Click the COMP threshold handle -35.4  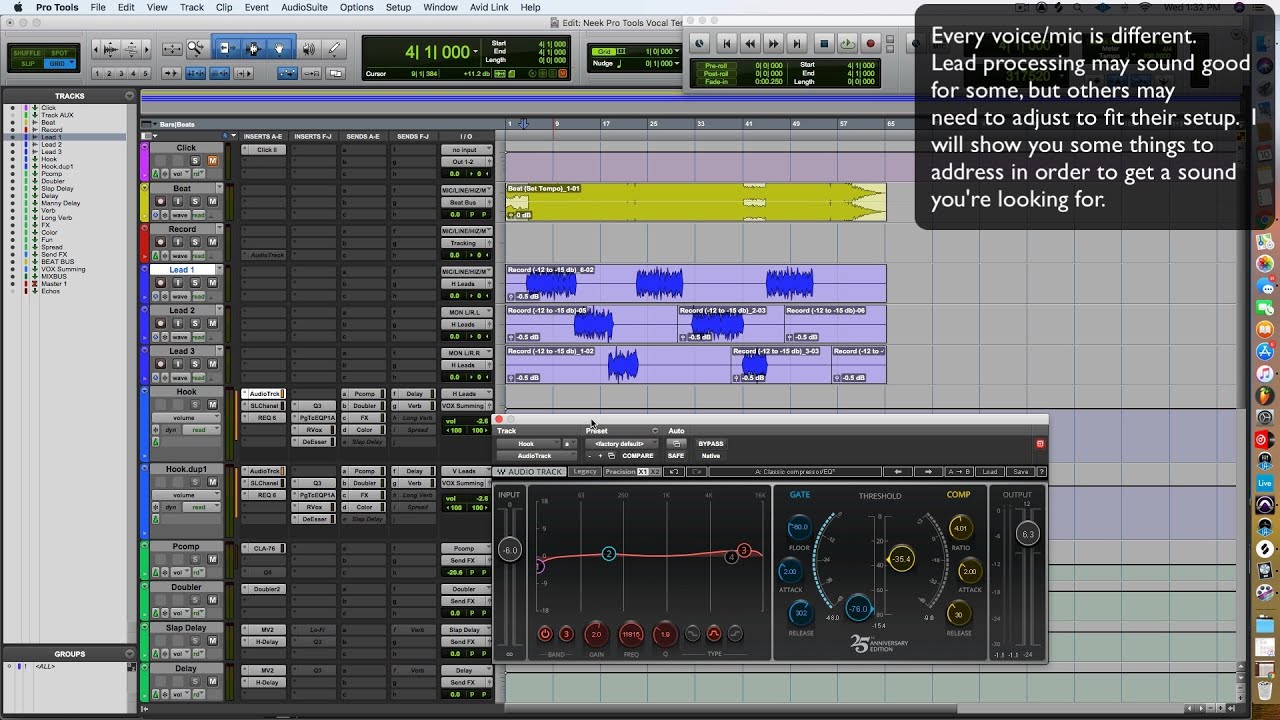tap(901, 559)
